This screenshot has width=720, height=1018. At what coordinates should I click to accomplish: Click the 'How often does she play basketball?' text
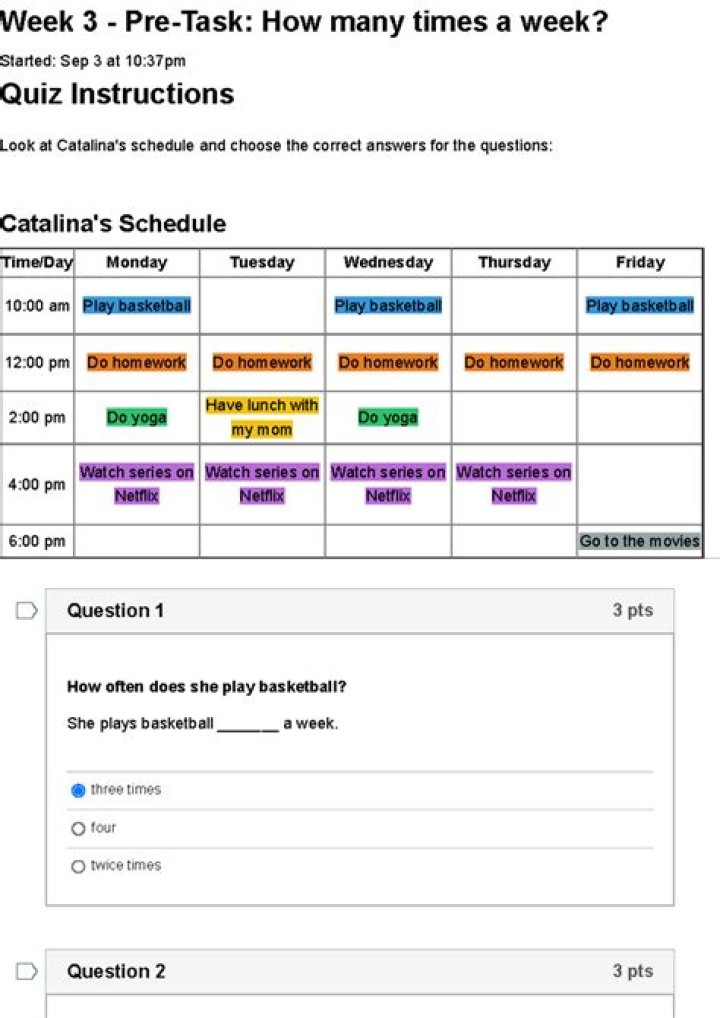[206, 687]
